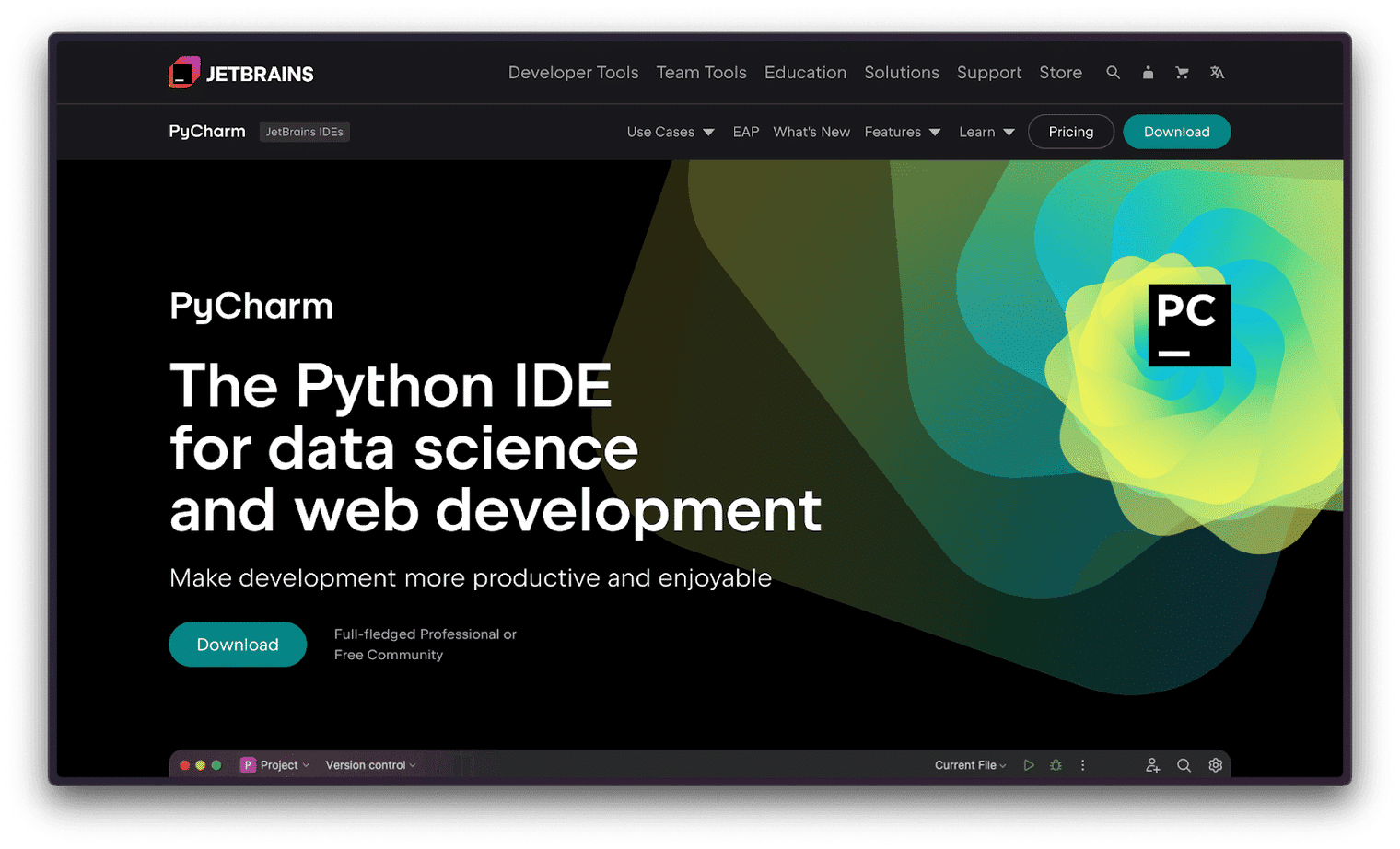Viewport: 1400px width, 849px height.
Task: Click the red close dot in IDE window
Action: coord(184,765)
